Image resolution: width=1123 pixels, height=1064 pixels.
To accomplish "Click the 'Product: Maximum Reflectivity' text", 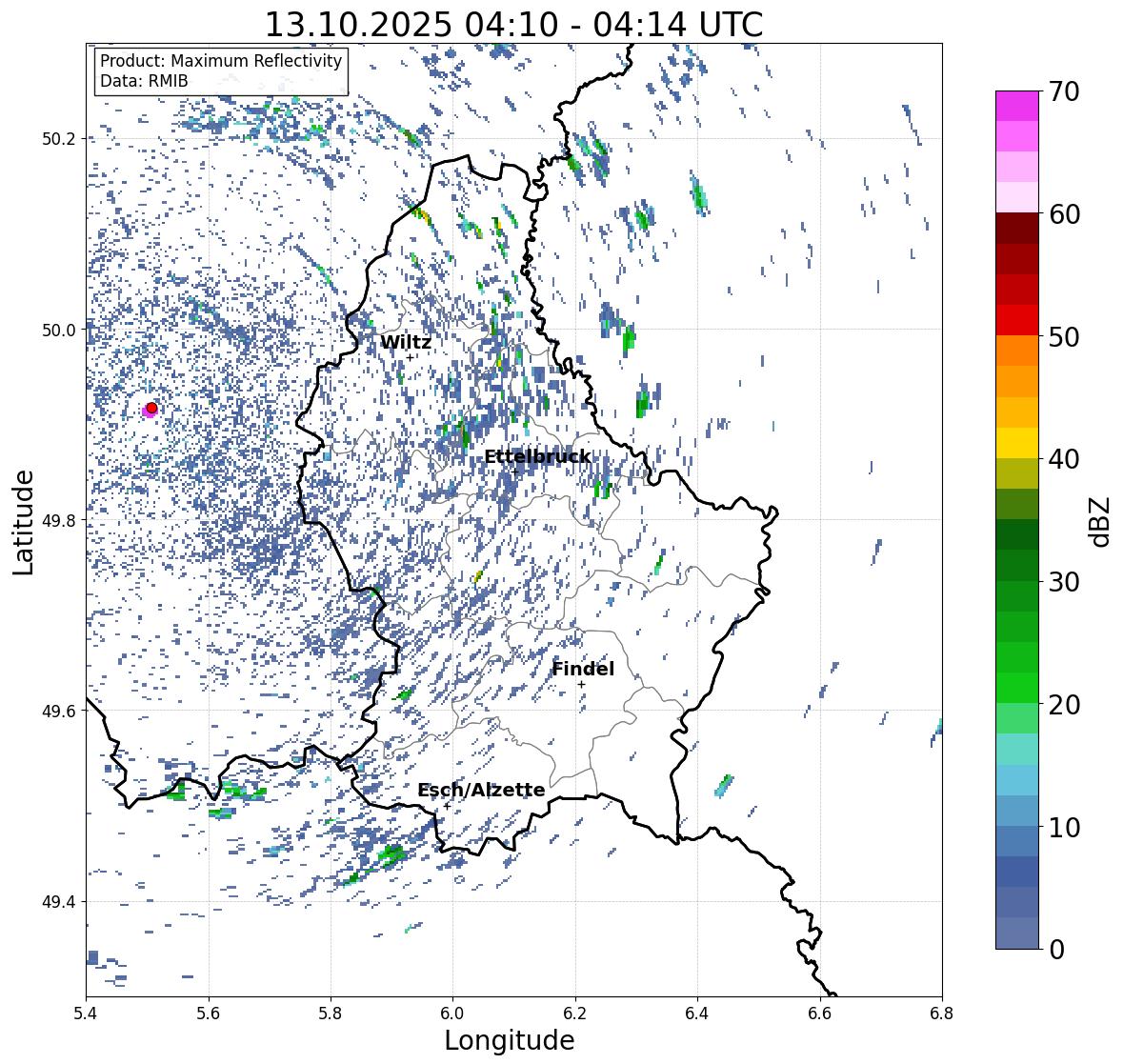I will pyautogui.click(x=221, y=61).
